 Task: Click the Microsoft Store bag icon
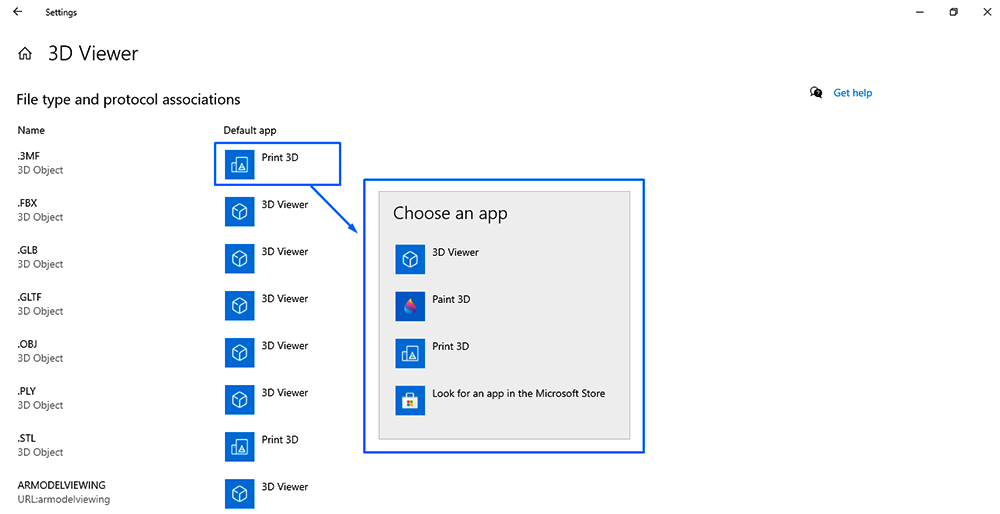coord(410,400)
